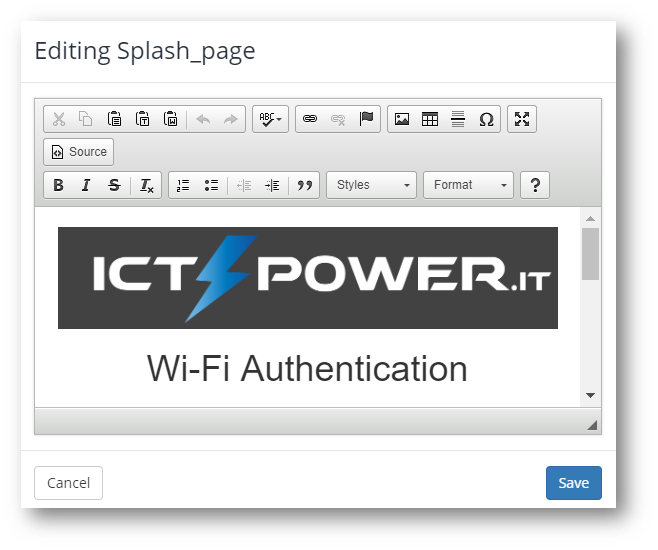Click the Redo arrow
Viewport: 658px width, 550px height.
pyautogui.click(x=231, y=119)
